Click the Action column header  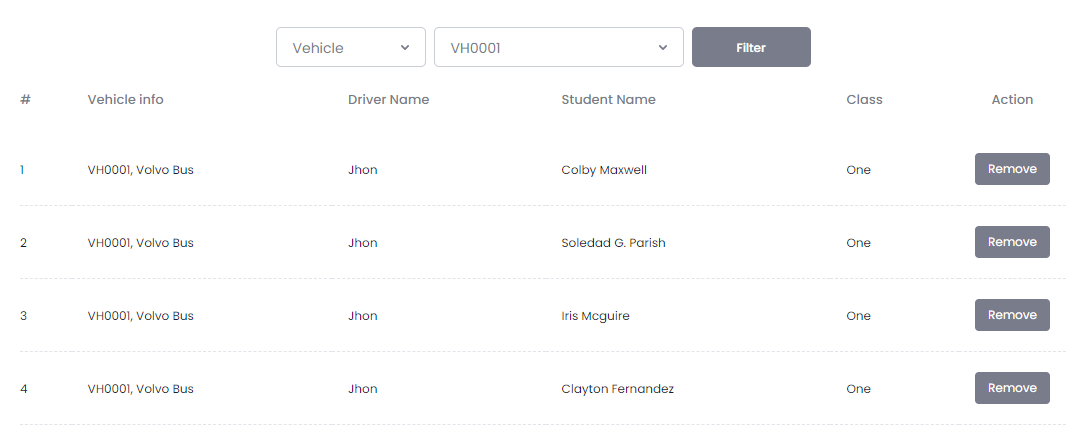1012,100
